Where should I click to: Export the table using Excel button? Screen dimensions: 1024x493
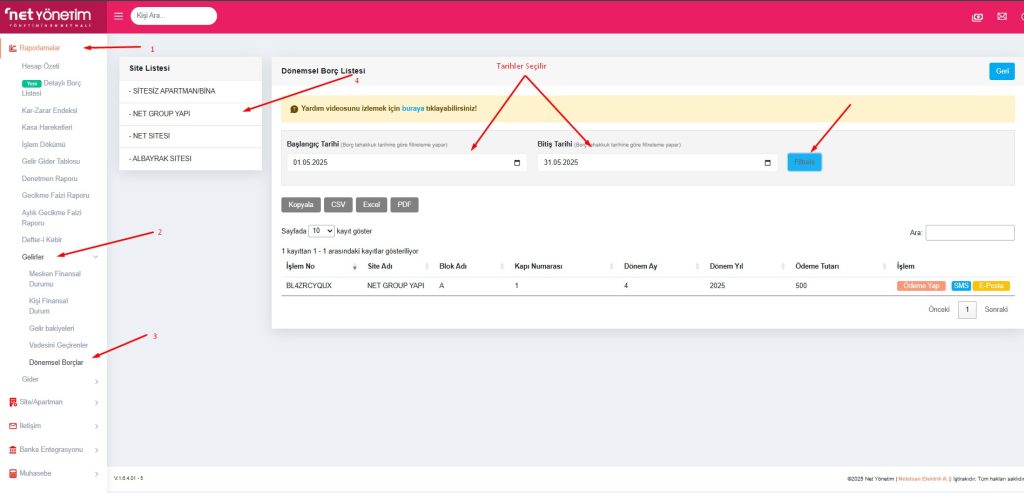[x=371, y=204]
